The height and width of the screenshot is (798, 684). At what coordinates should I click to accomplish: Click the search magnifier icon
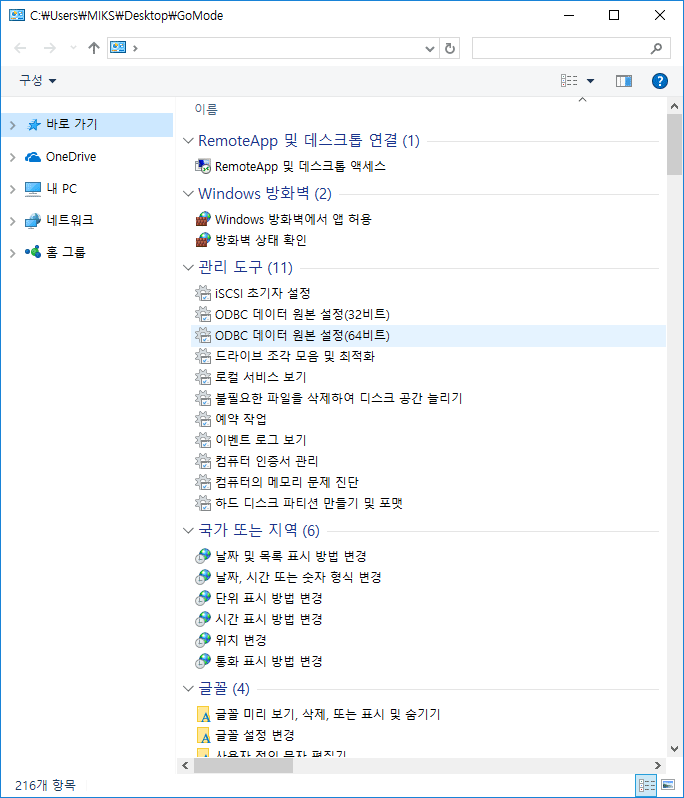[657, 48]
